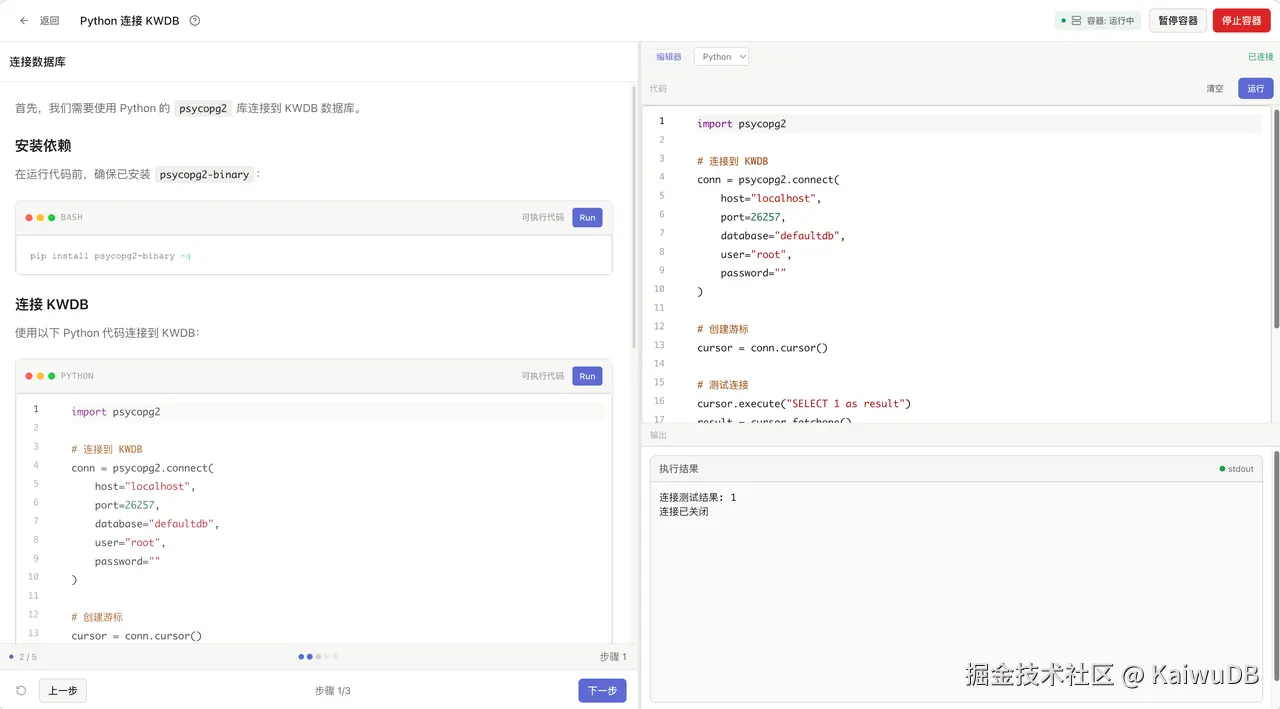Open the help icon beside Python 连接 KWDB

[x=195, y=21]
